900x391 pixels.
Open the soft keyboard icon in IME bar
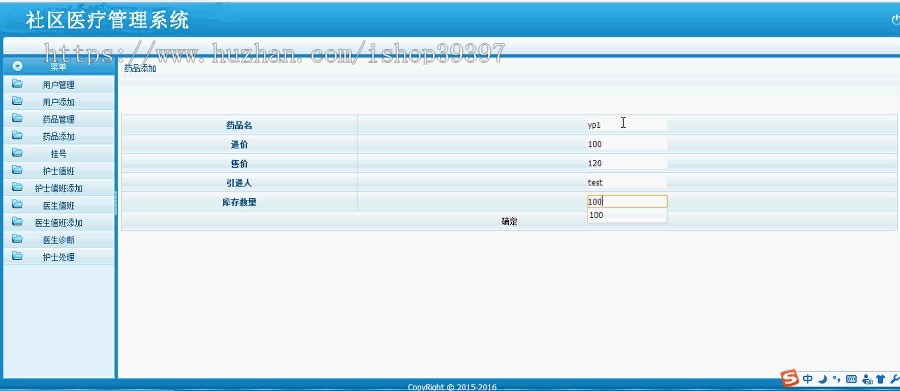[851, 379]
